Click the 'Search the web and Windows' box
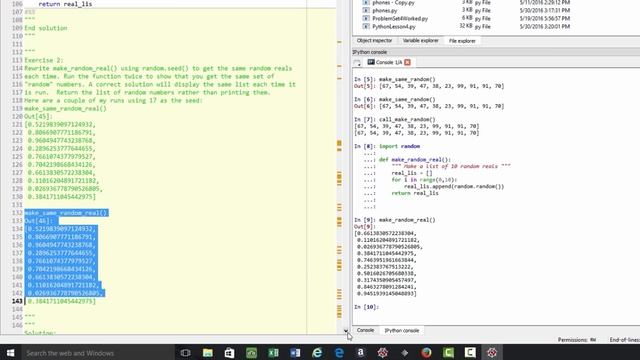This screenshot has height=360, width=640. tap(98, 353)
